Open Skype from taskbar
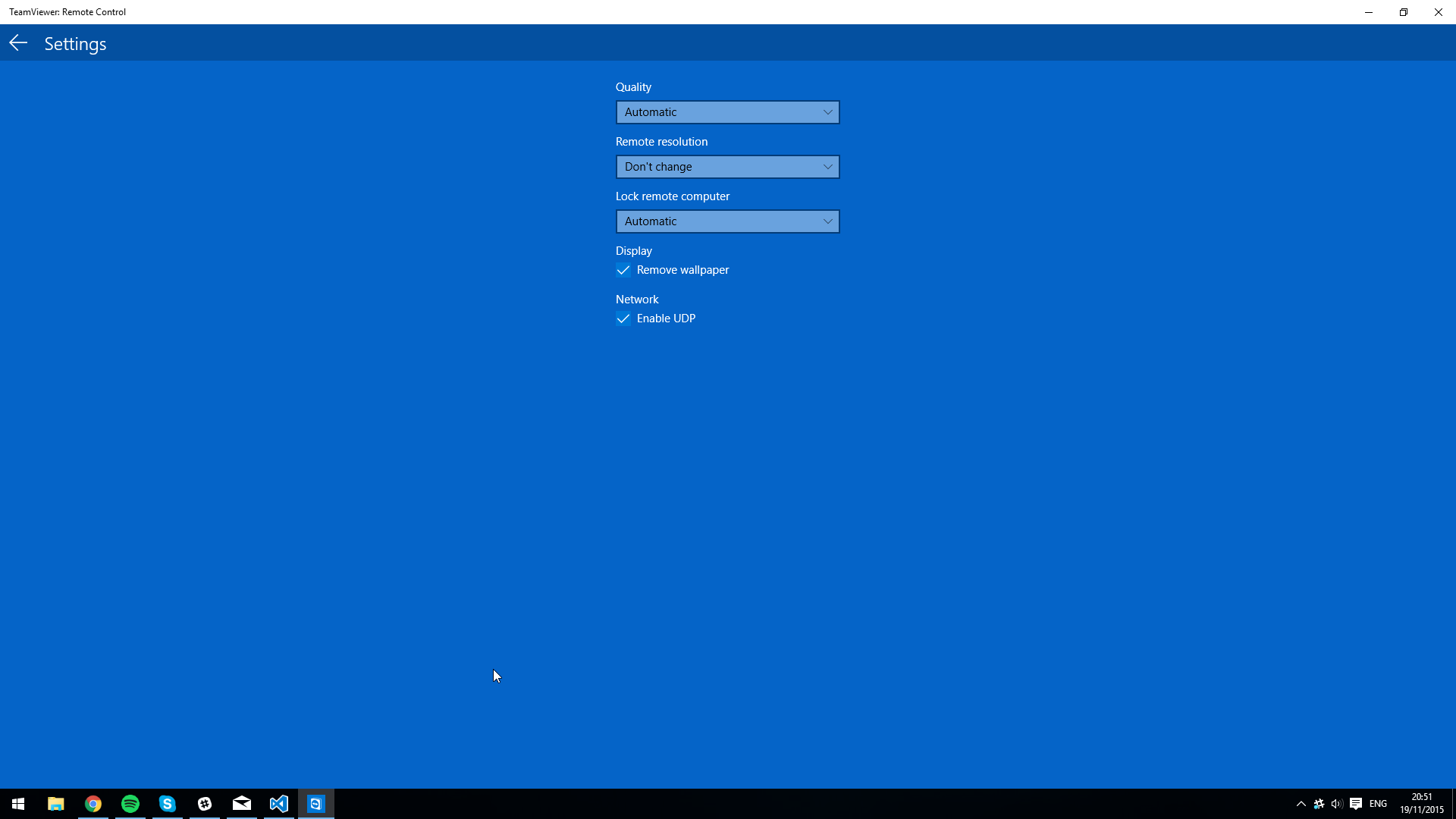The image size is (1456, 819). [x=167, y=804]
